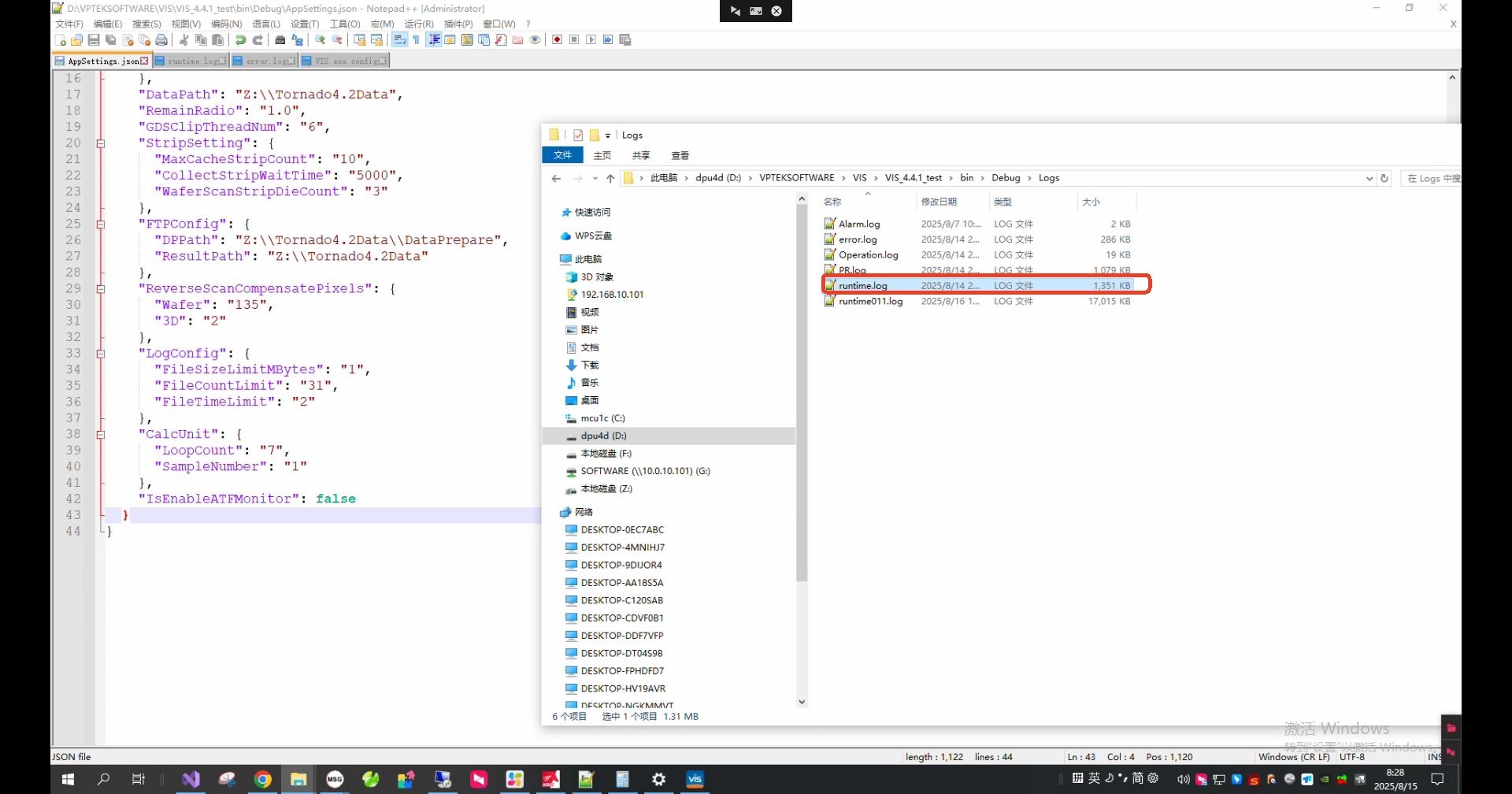
Task: Toggle show all characters pilcrow button
Action: (417, 40)
